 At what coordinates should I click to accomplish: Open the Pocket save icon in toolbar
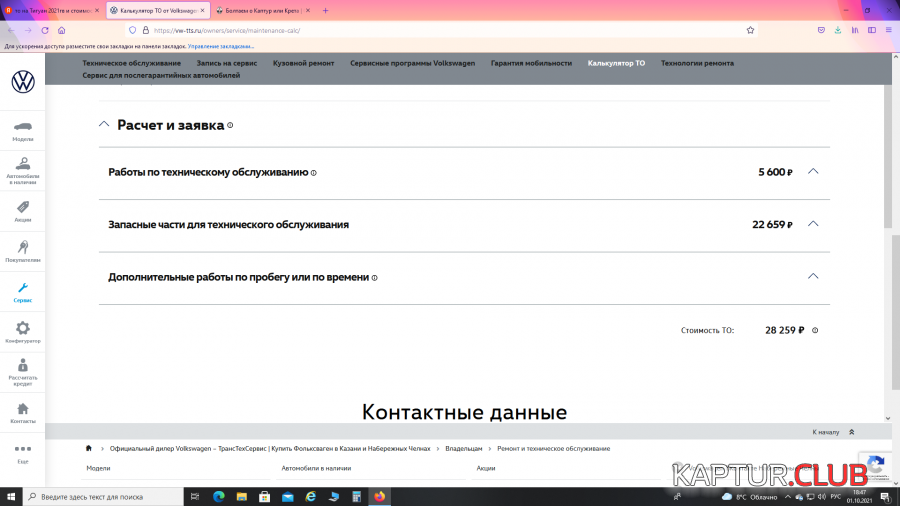(821, 30)
